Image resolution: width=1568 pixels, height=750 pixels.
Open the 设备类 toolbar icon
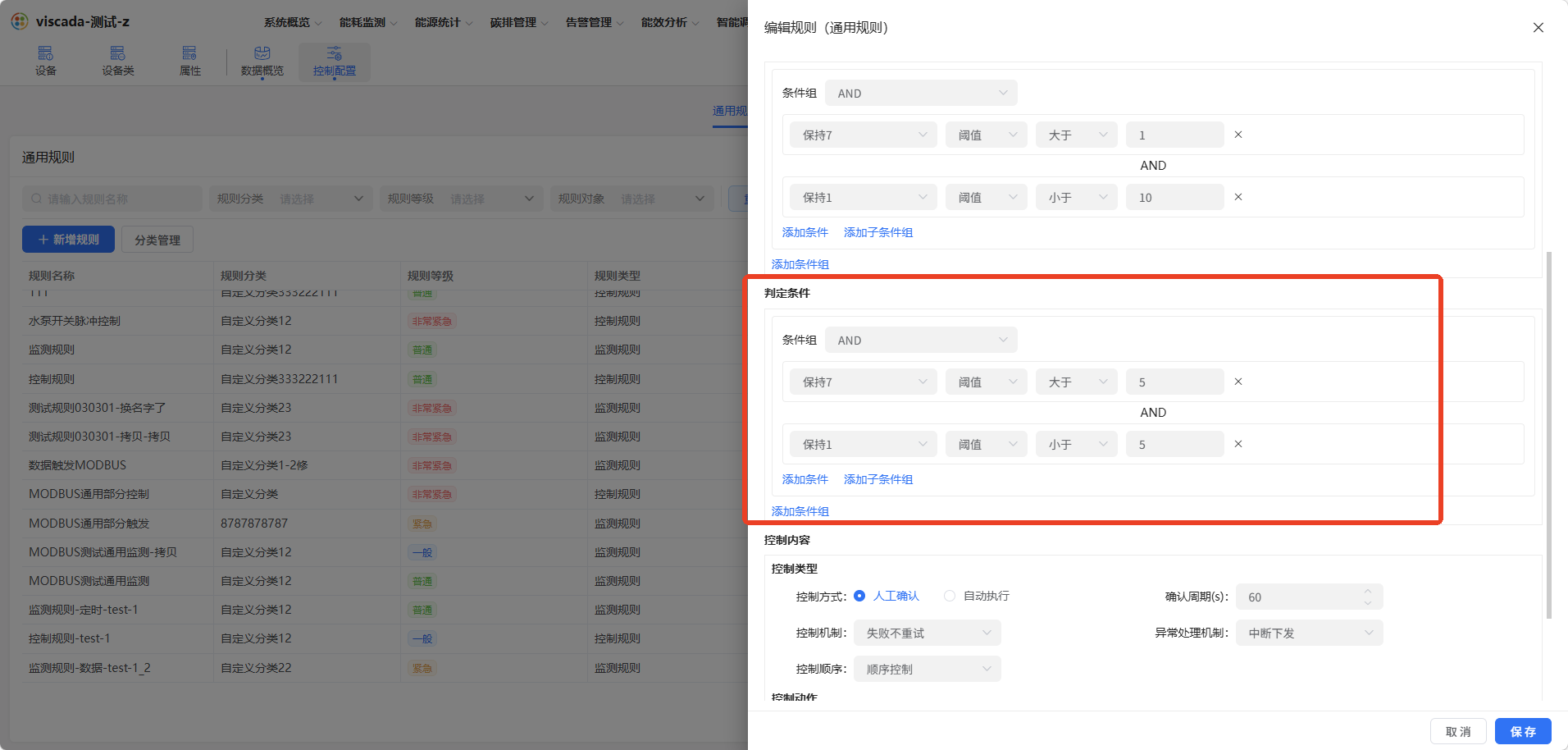point(118,62)
